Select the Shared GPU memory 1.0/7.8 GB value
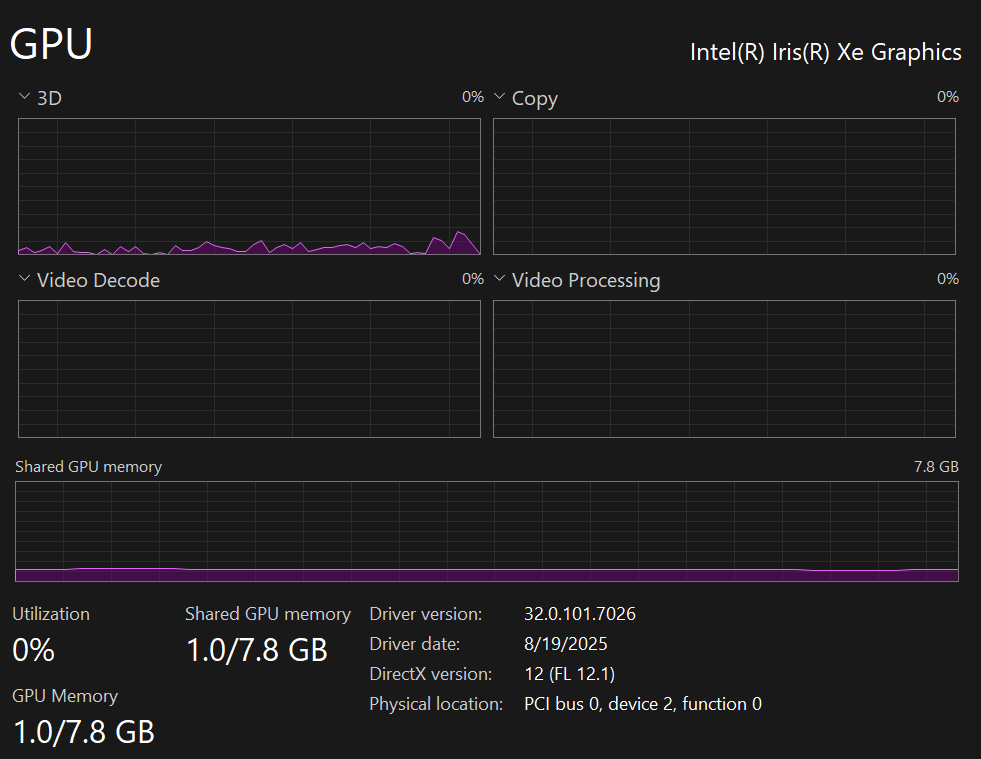The image size is (981, 759). (x=257, y=651)
